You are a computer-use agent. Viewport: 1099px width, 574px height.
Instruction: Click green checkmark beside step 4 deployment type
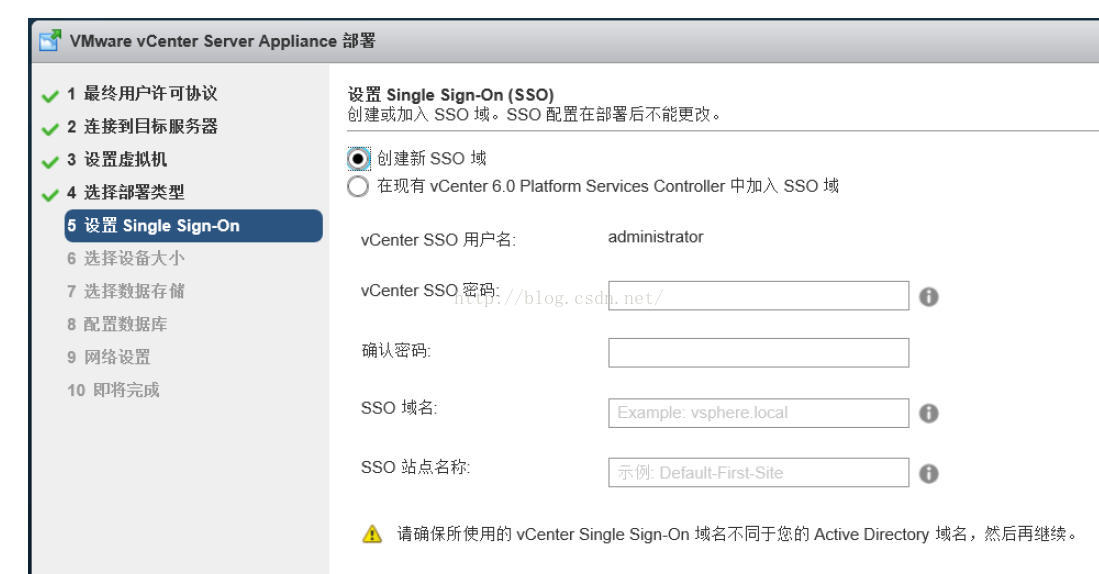pyautogui.click(x=50, y=195)
